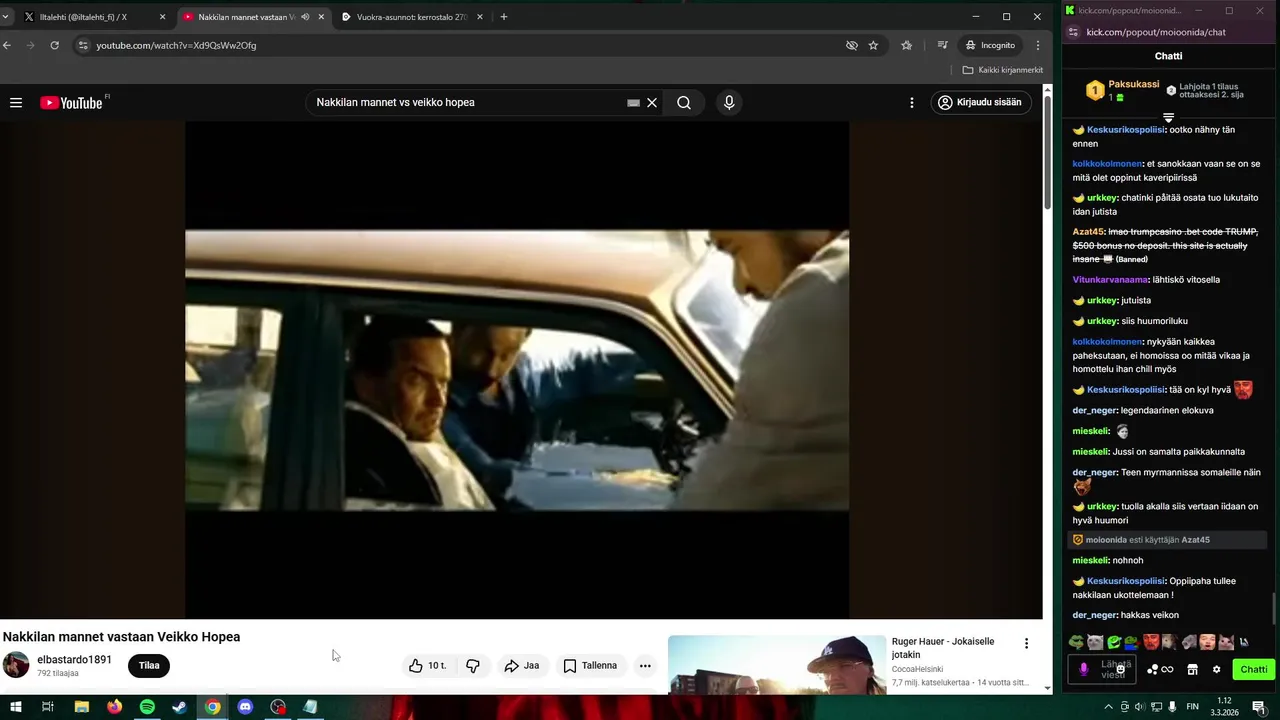1280x720 pixels.
Task: Open a new Chrome tab
Action: [503, 17]
